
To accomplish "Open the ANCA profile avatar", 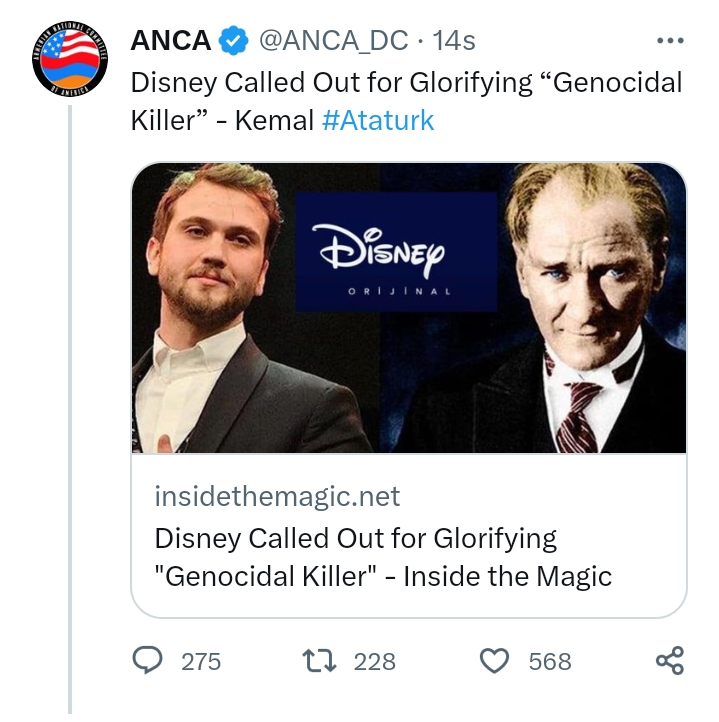I will coord(68,58).
